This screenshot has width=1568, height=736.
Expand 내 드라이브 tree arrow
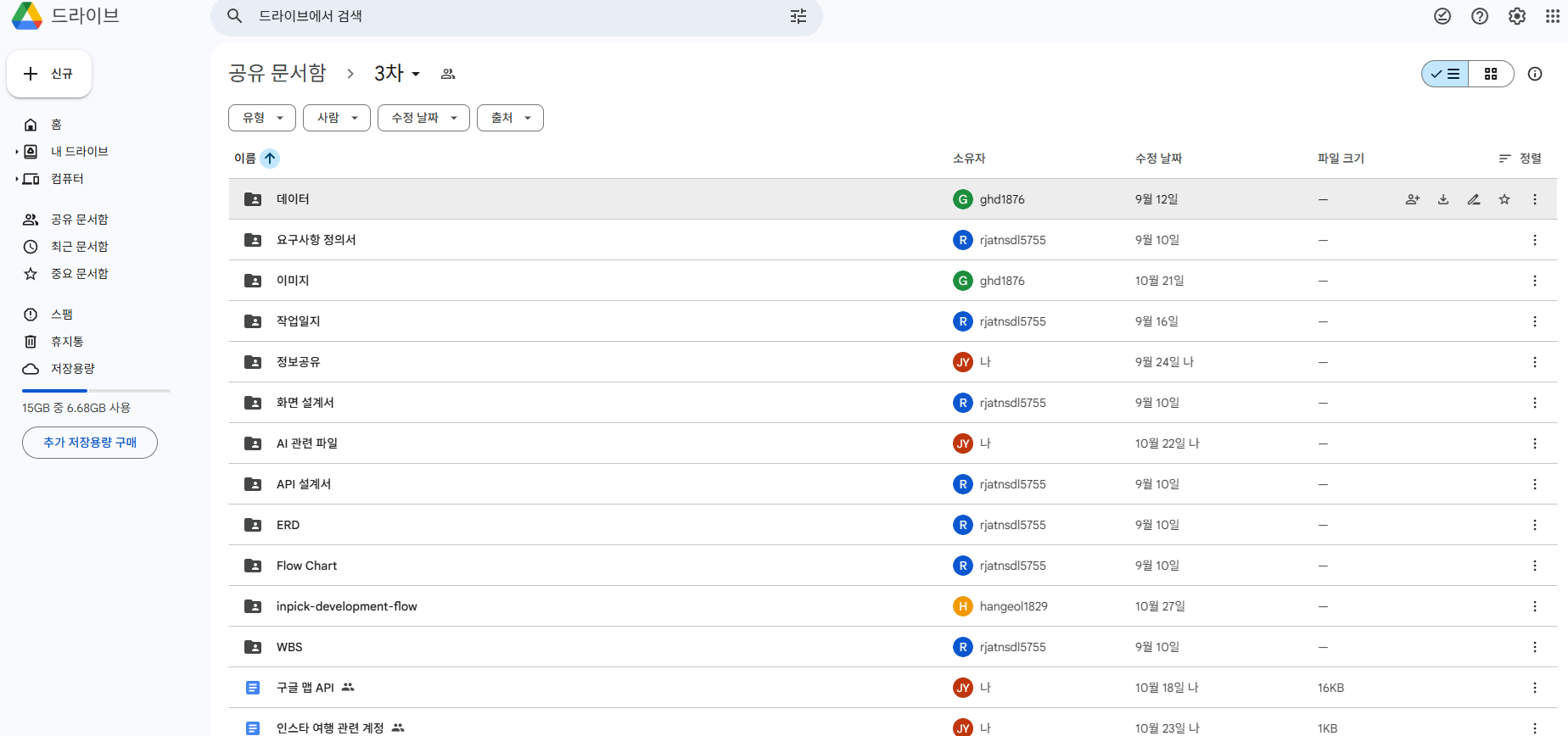pyautogui.click(x=17, y=152)
